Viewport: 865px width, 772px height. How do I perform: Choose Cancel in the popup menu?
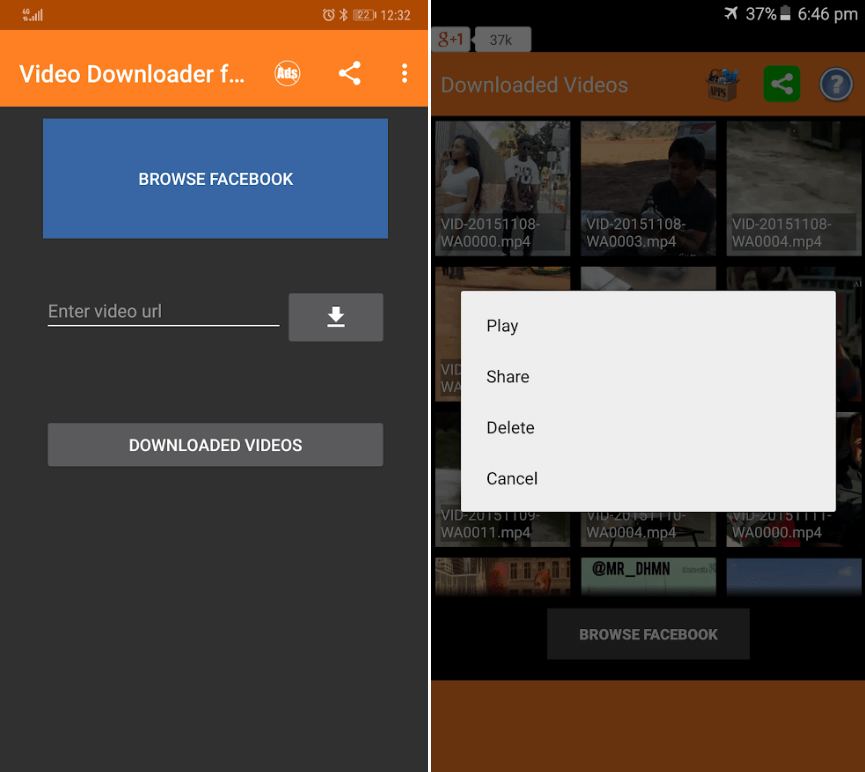648,478
